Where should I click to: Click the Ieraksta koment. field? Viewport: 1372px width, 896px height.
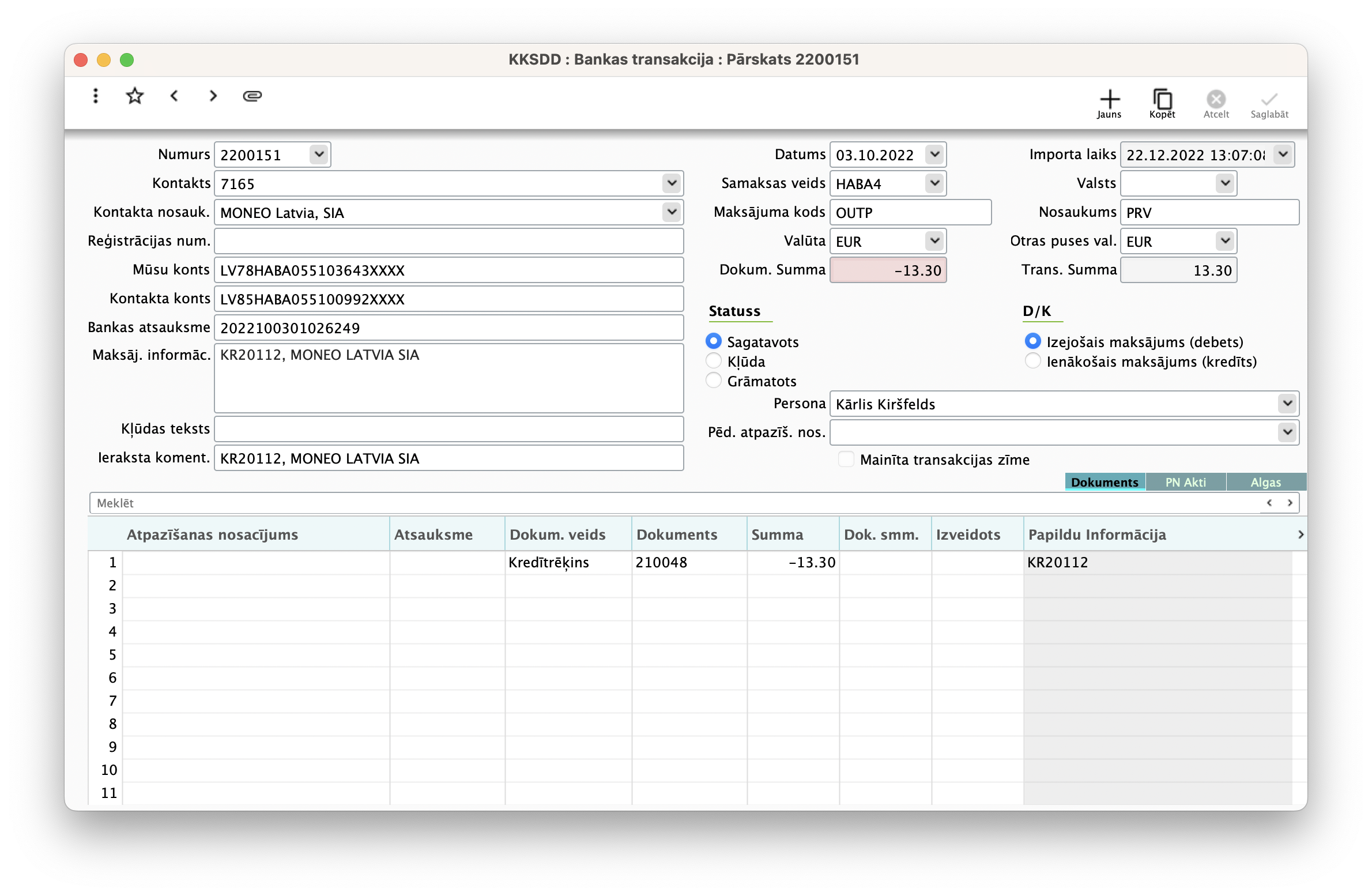pos(448,458)
